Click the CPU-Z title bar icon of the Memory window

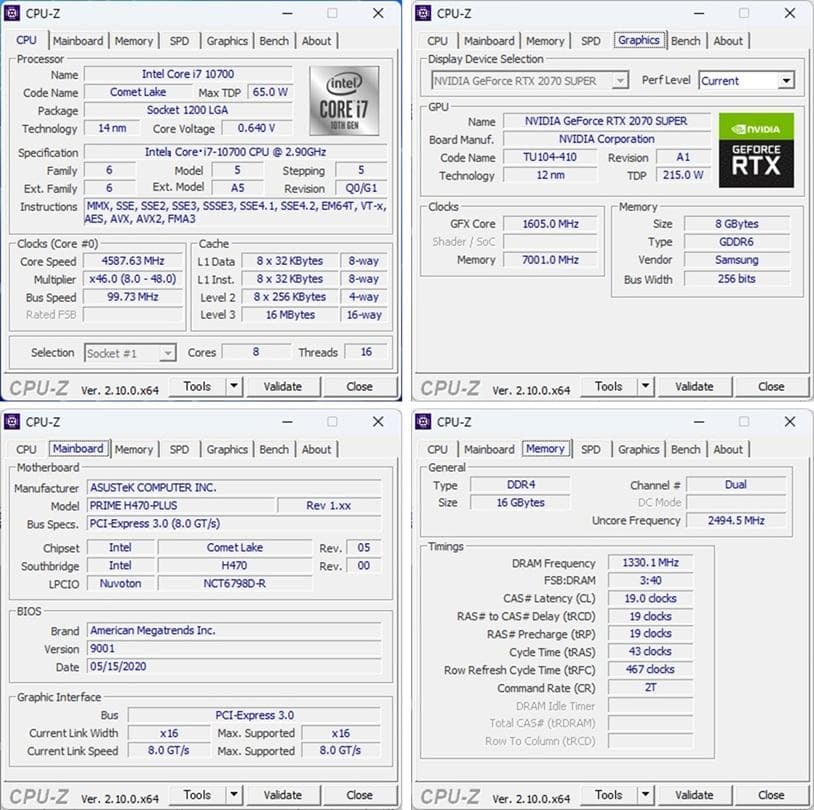click(424, 422)
